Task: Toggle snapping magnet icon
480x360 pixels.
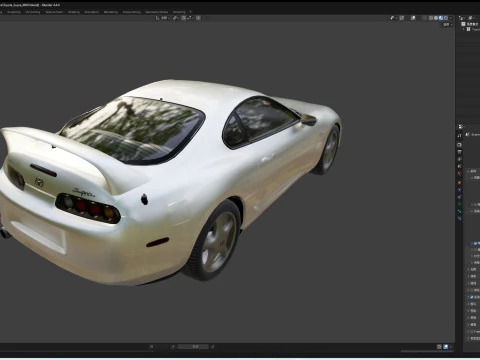Action: tap(183, 18)
